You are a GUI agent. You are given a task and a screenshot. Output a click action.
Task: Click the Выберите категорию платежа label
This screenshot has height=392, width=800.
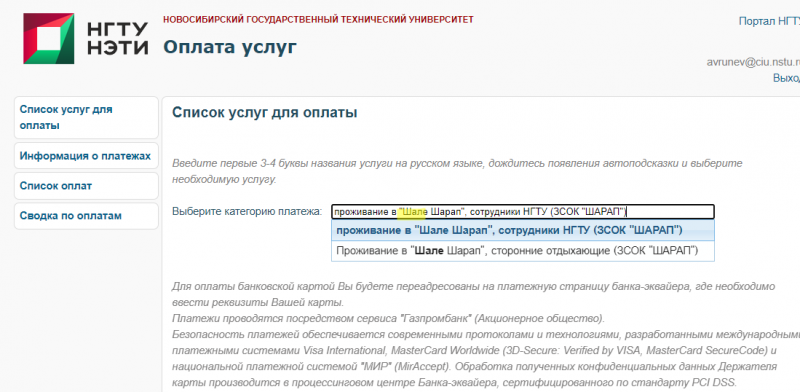click(x=247, y=211)
